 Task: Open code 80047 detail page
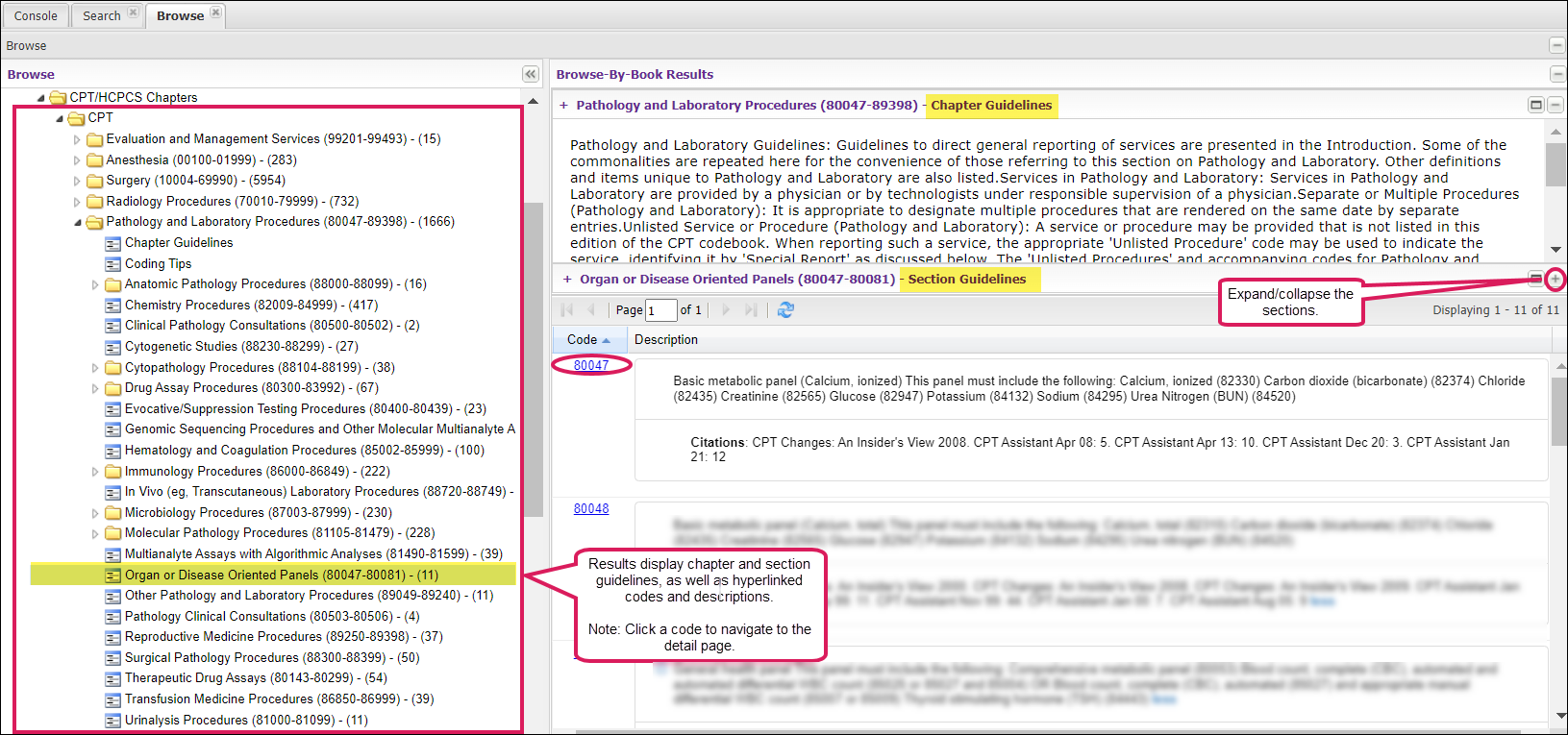coord(590,365)
